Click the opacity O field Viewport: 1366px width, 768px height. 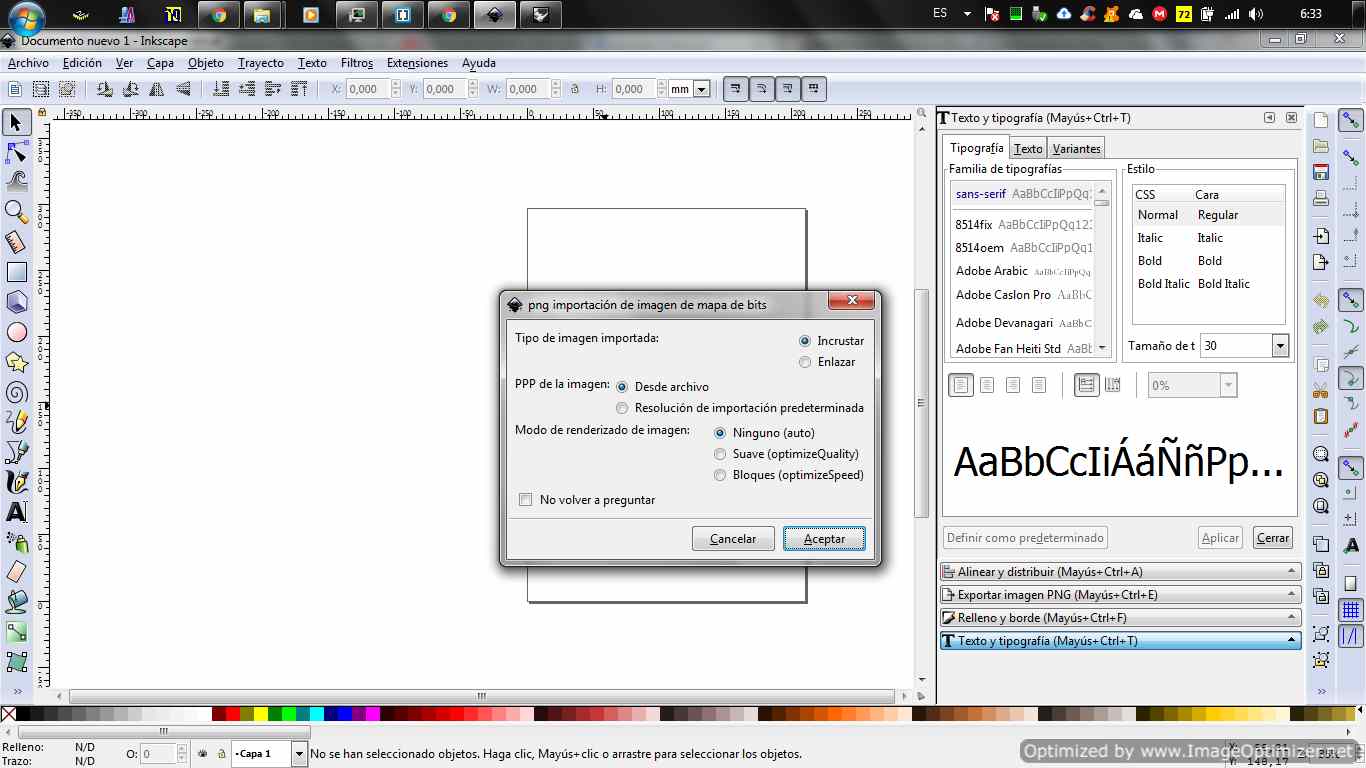[158, 754]
